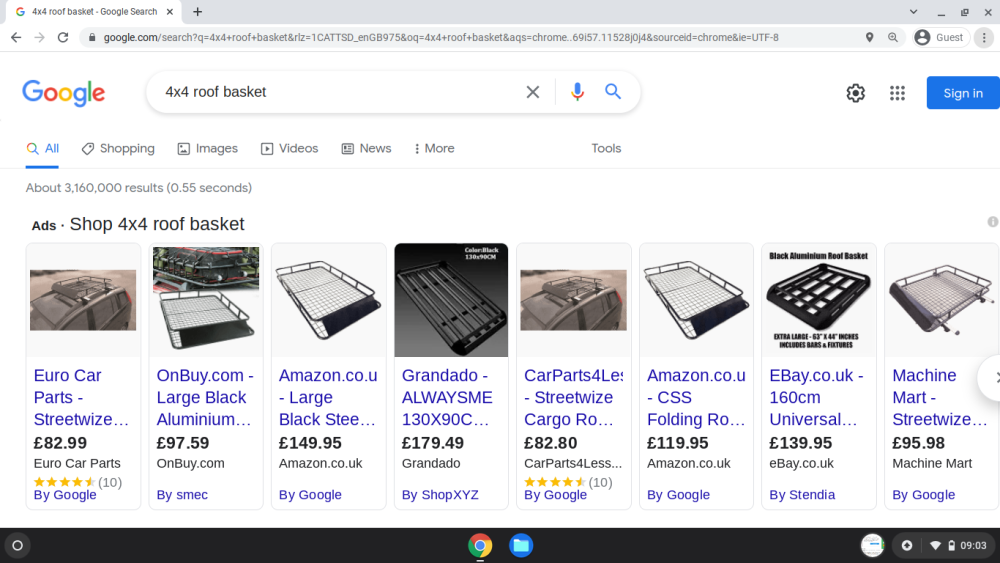
Task: Click the OnBuy.com roof basket image
Action: 206,298
